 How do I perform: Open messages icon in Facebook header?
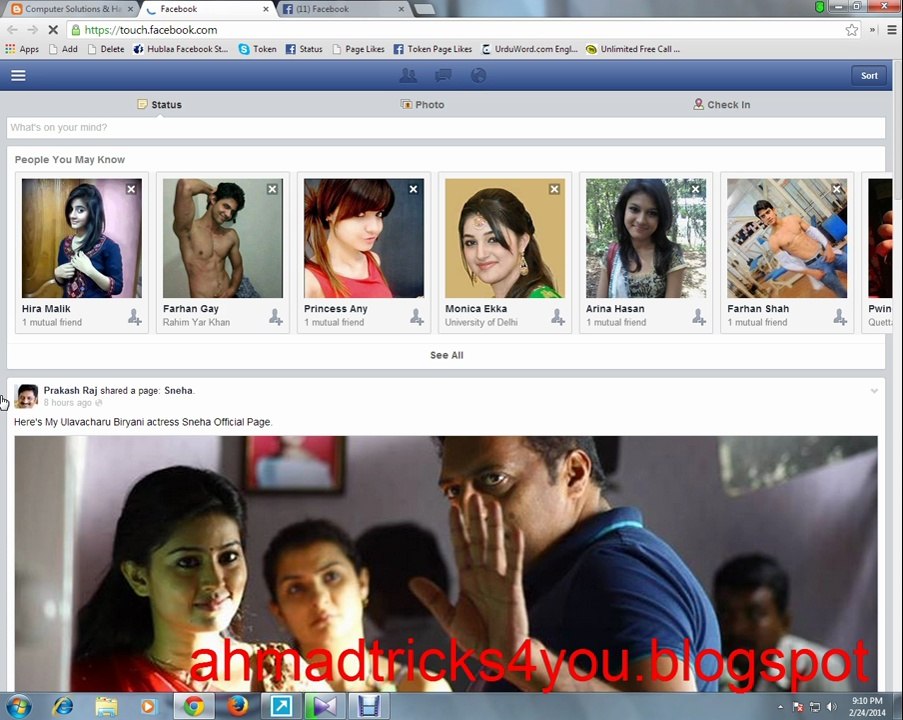click(x=443, y=75)
